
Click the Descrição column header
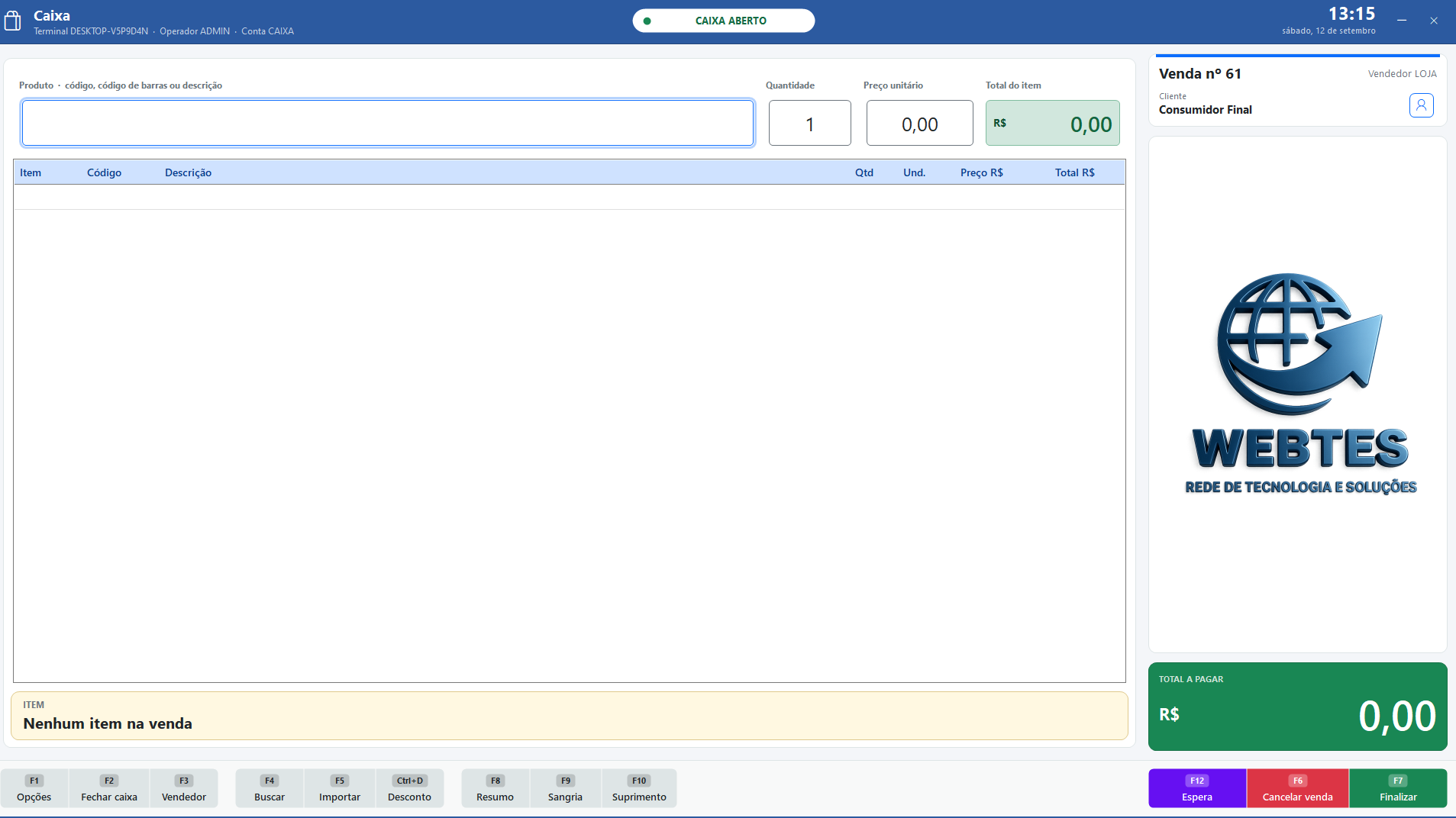[189, 172]
